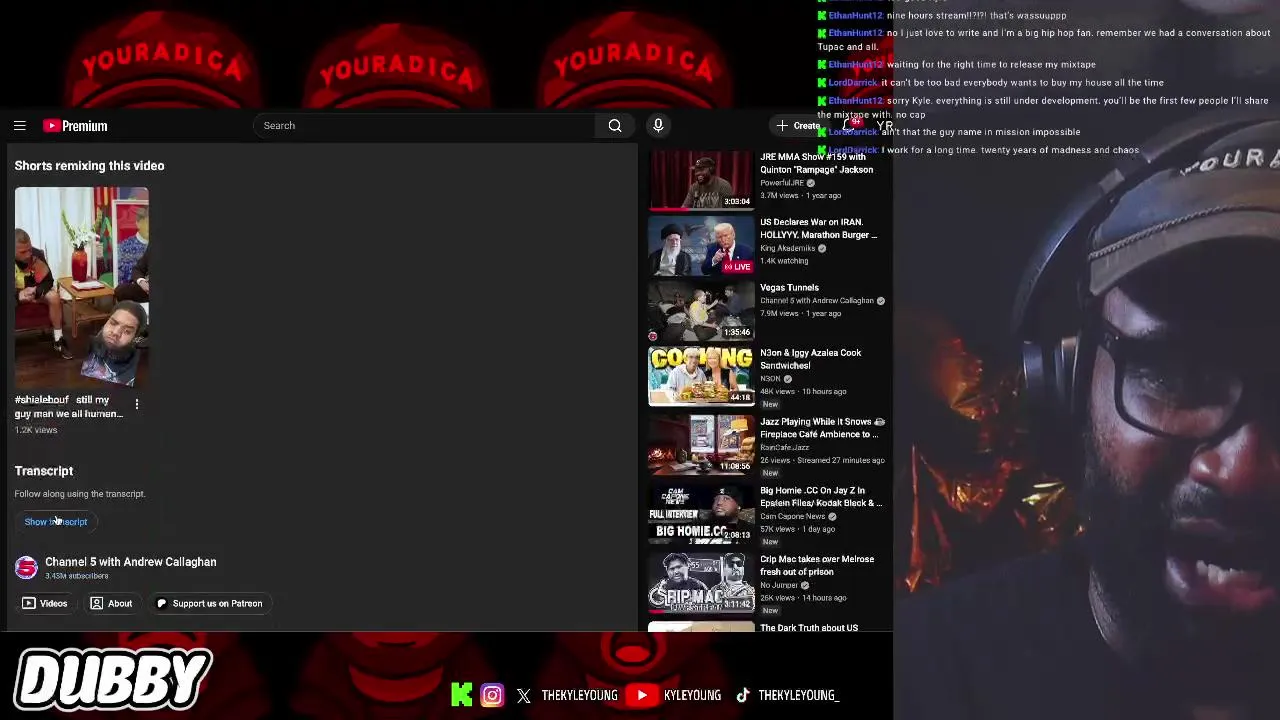Image resolution: width=1280 pixels, height=720 pixels.
Task: Click the YouTube icon beside KYLEYOUNG
Action: click(x=642, y=695)
